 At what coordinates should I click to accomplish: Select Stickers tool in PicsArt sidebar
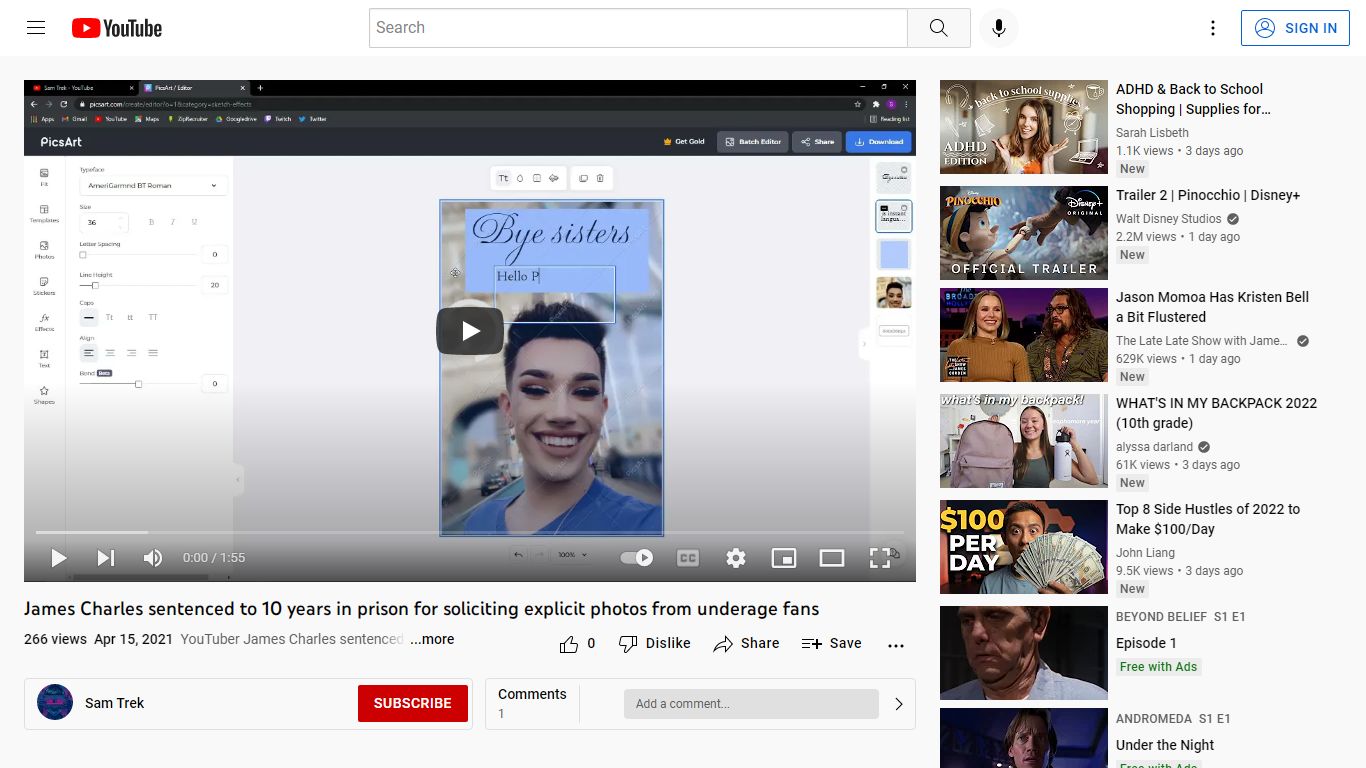[x=44, y=286]
